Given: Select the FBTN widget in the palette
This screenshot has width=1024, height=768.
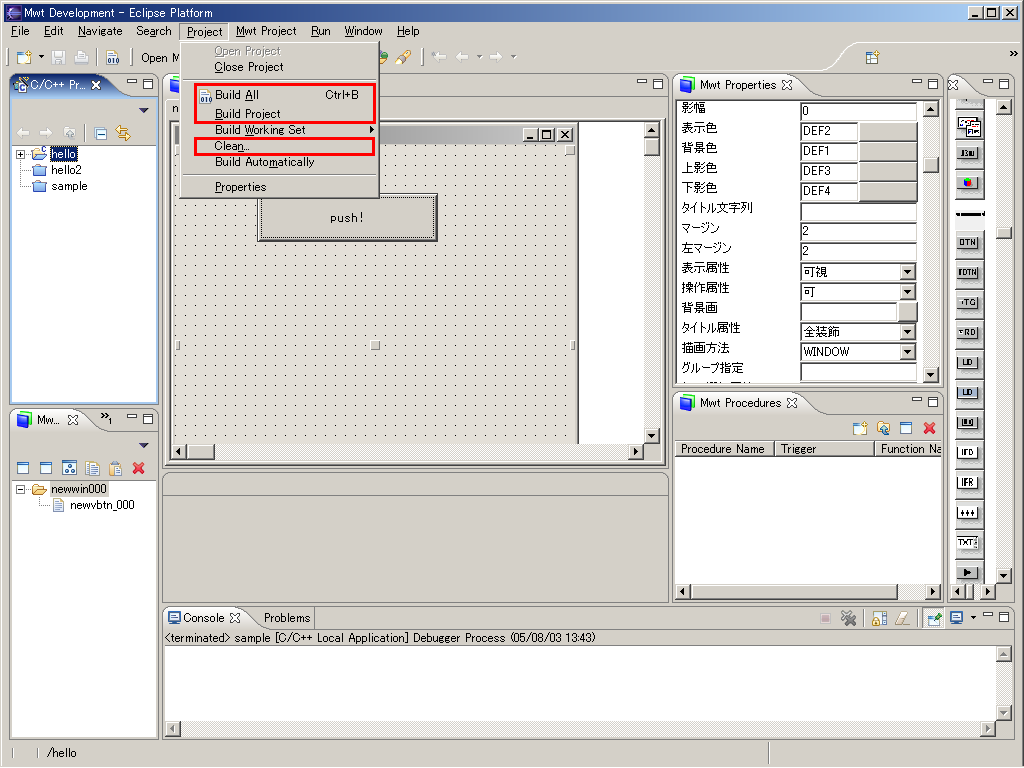Looking at the screenshot, I should point(967,272).
